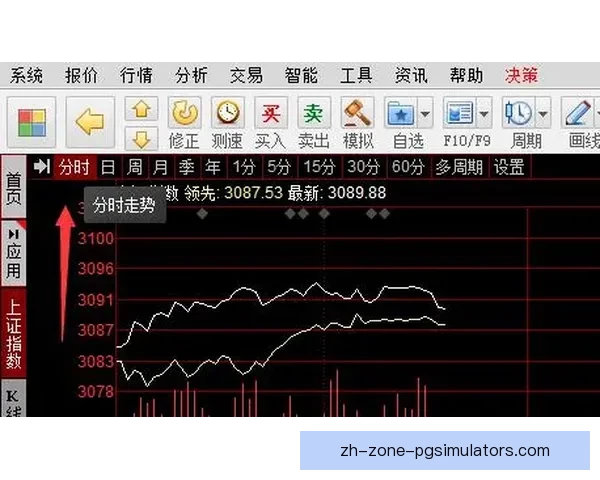
Task: Click the 3100 price axis label
Action: [96, 239]
